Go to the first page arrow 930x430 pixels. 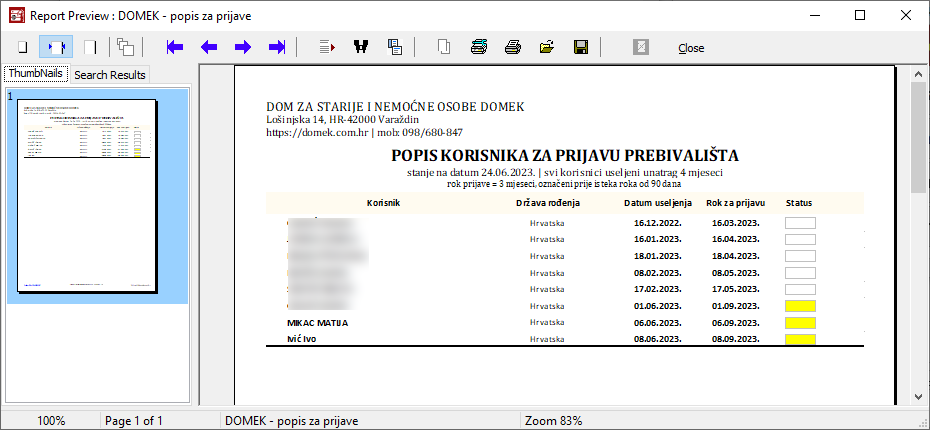tap(175, 47)
